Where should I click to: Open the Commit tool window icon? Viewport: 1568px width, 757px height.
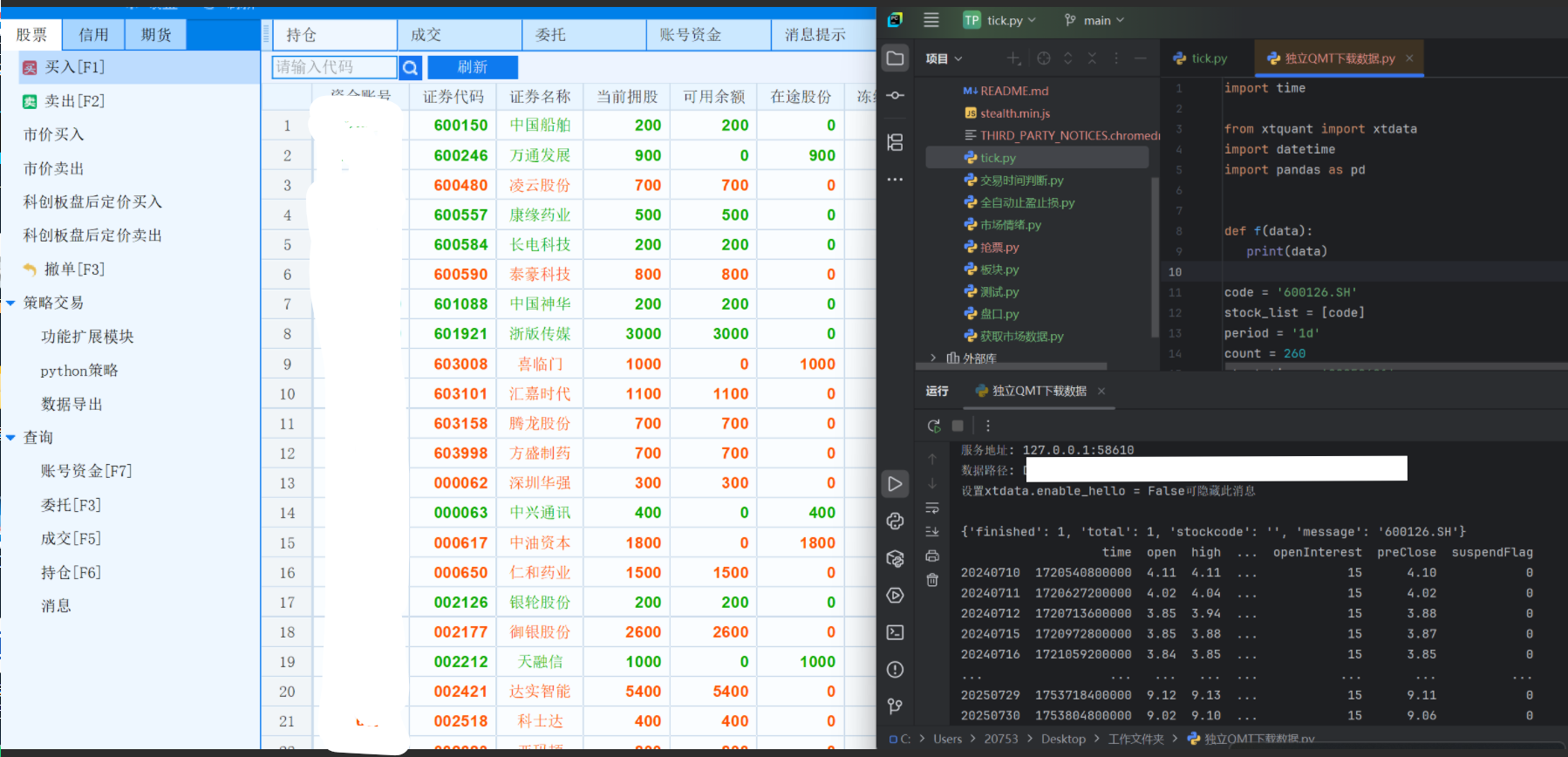tap(895, 95)
